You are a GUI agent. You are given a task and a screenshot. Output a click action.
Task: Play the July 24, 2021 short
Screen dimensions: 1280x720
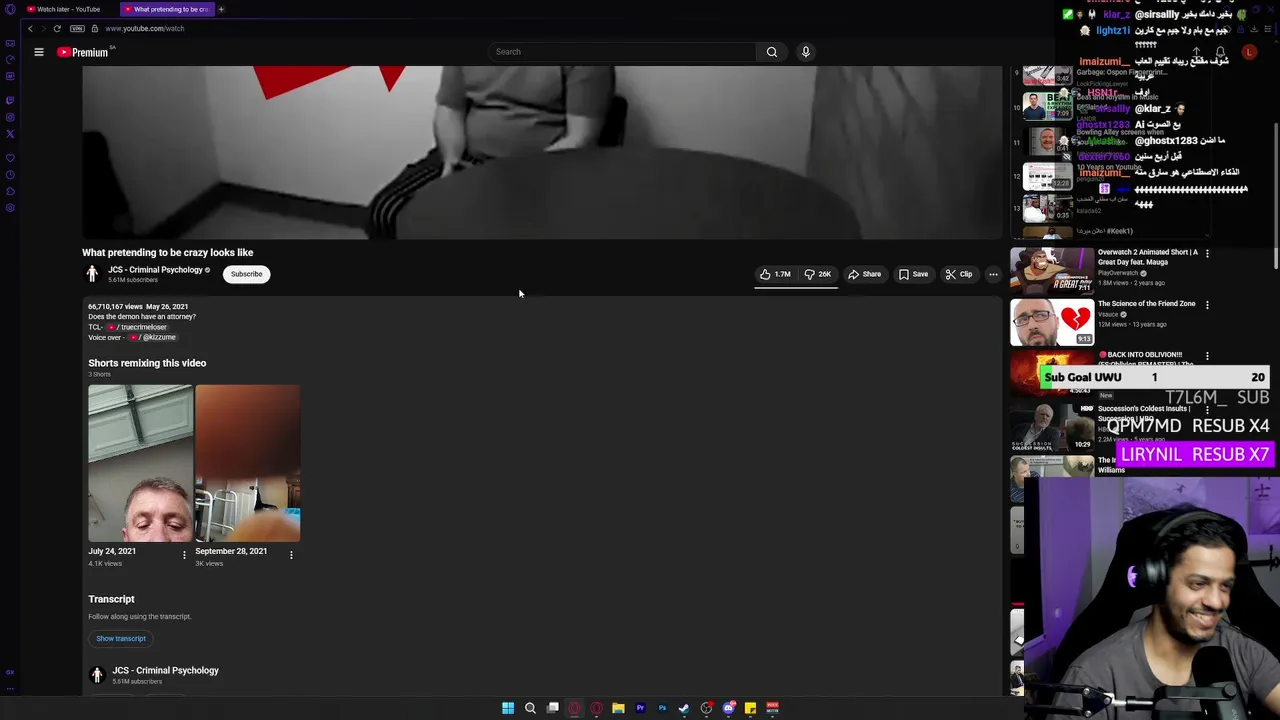(140, 463)
